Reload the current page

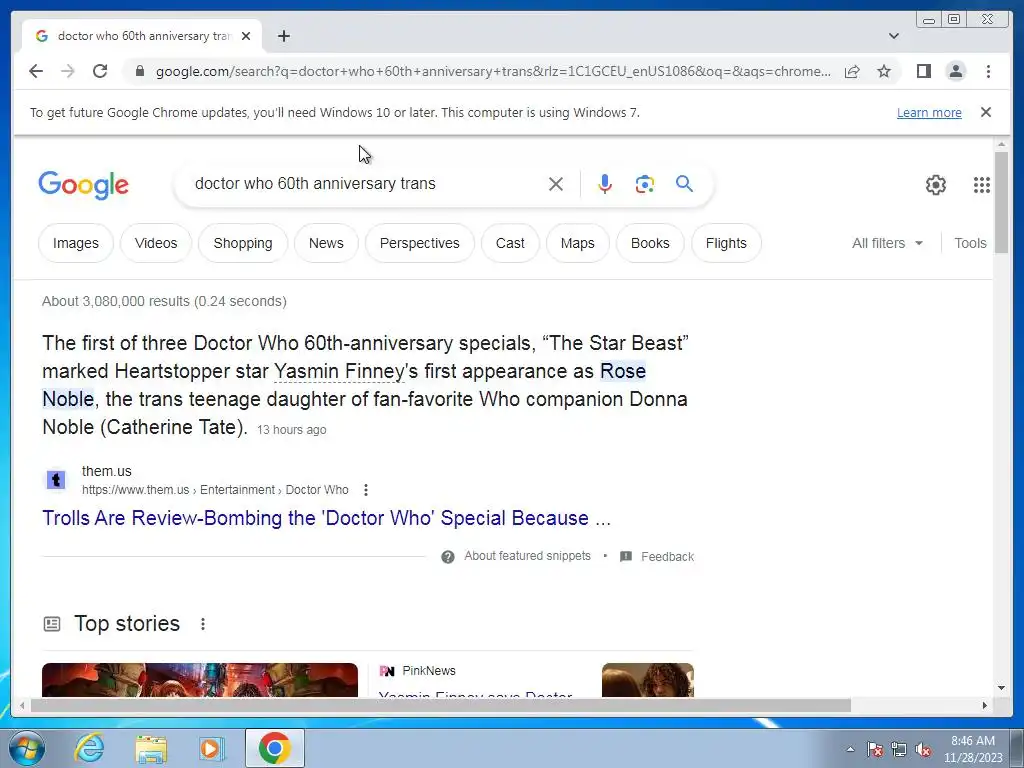coord(100,71)
